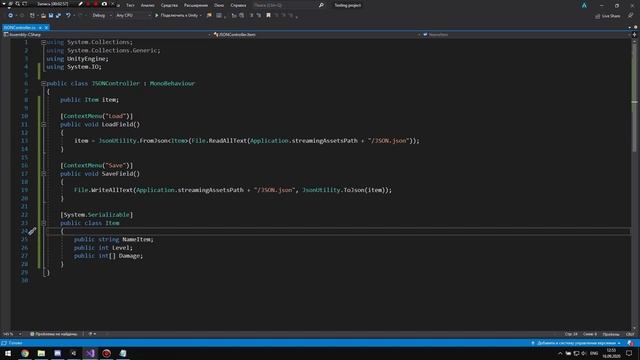Open the Any CPU platform dropdown
The image size is (640, 360).
coord(133,16)
